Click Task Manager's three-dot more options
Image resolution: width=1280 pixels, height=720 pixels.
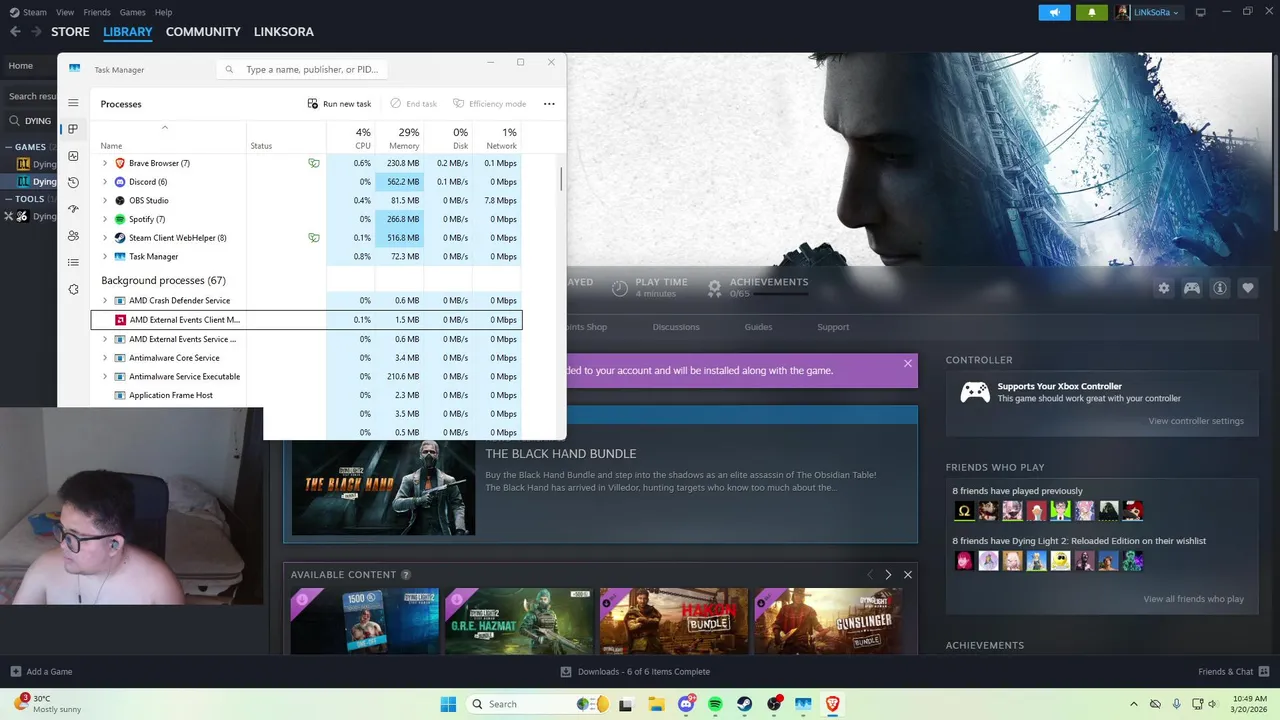click(x=549, y=104)
